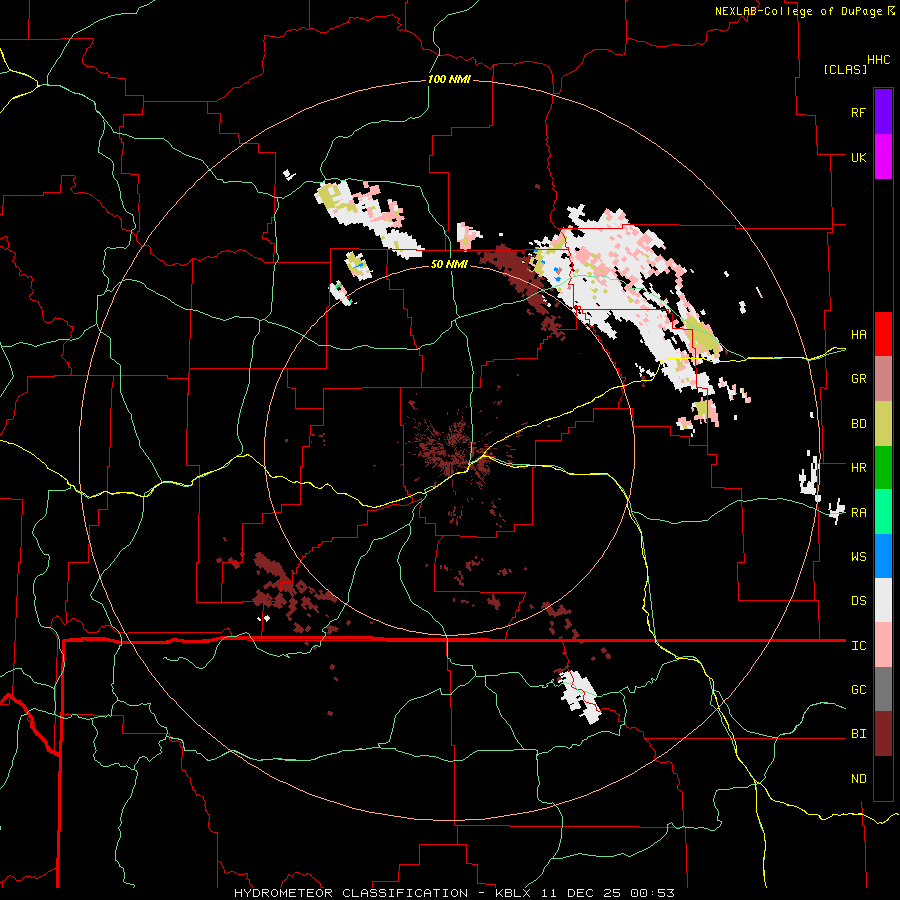Click the 'BI' legend label
This screenshot has width=900, height=900.
pos(858,734)
